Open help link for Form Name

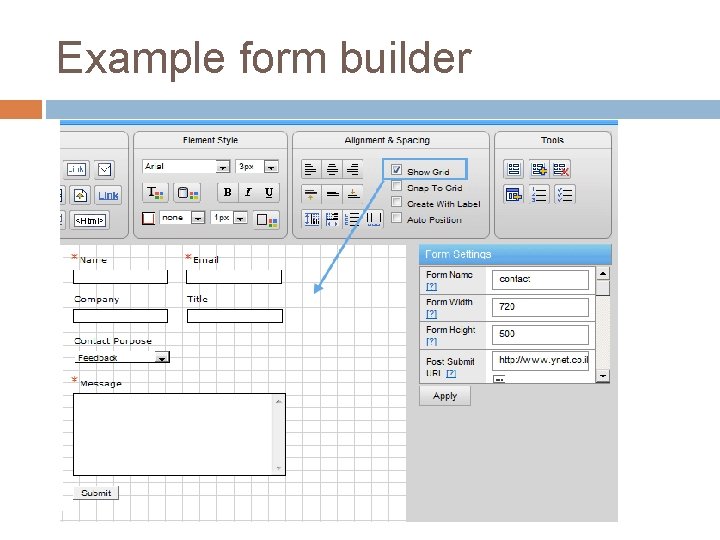point(431,287)
